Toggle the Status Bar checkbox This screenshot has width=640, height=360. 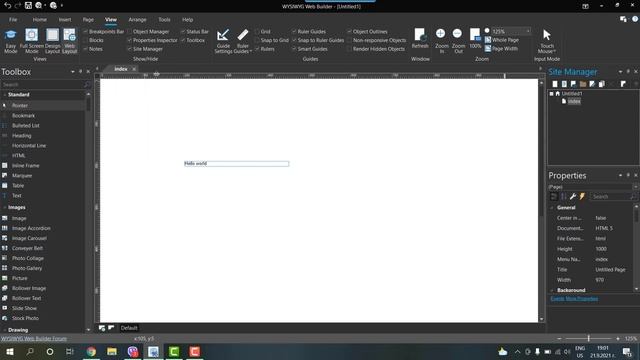[x=183, y=31]
